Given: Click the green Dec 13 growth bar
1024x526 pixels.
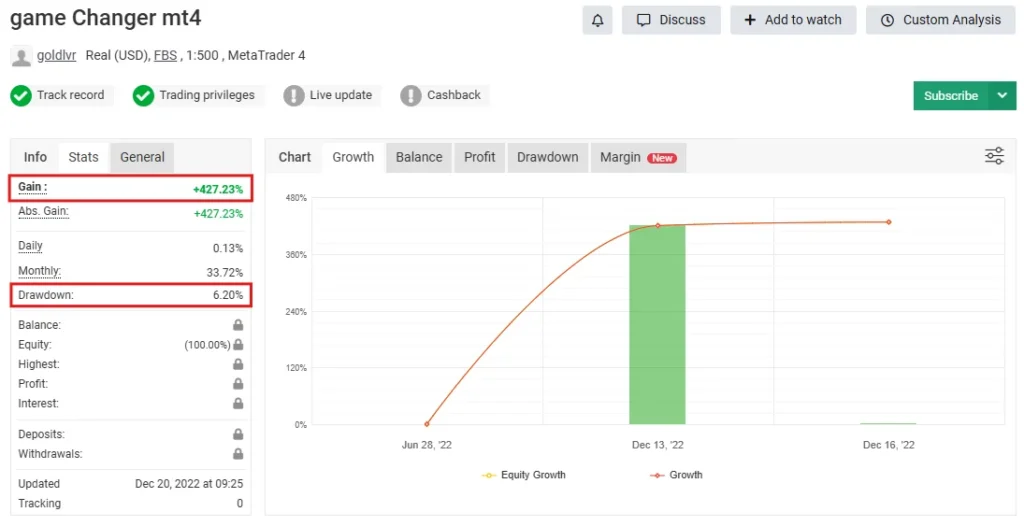Looking at the screenshot, I should 657,325.
